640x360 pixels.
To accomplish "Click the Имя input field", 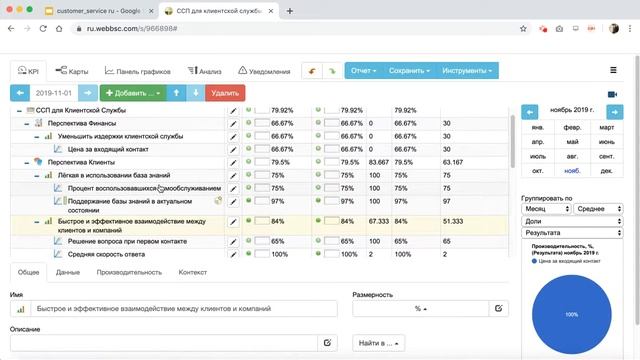I will pos(184,309).
